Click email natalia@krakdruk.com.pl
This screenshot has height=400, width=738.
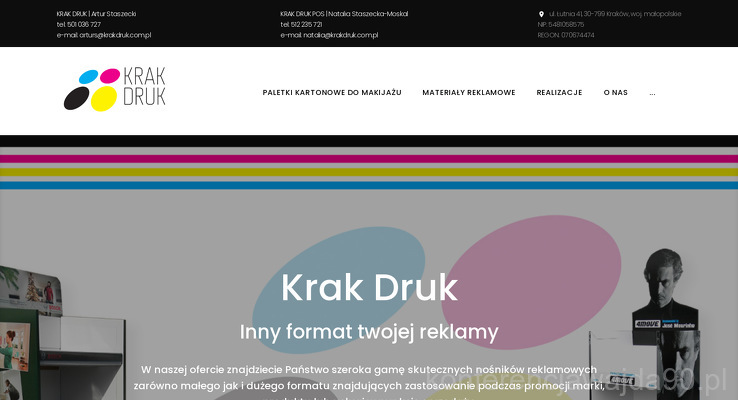(x=340, y=35)
